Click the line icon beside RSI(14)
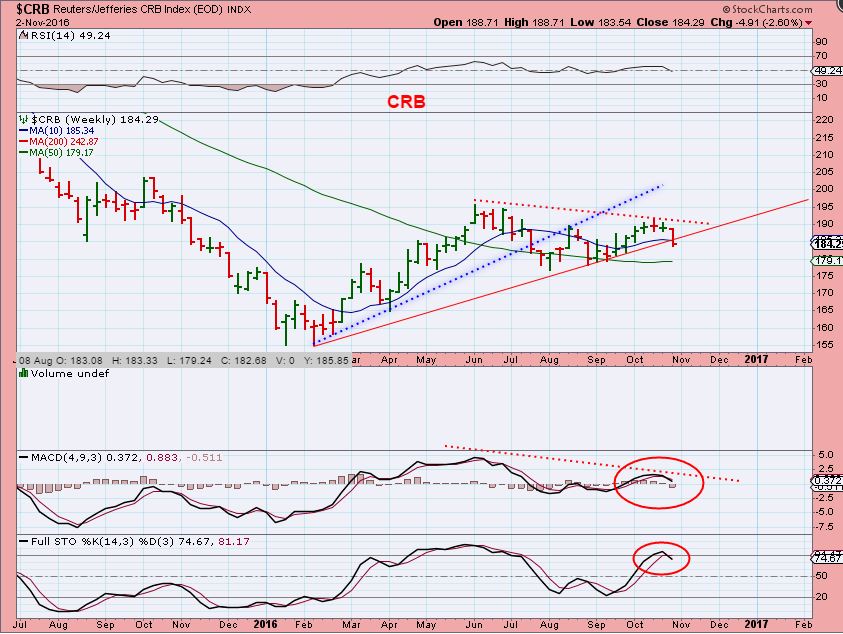 pyautogui.click(x=24, y=35)
